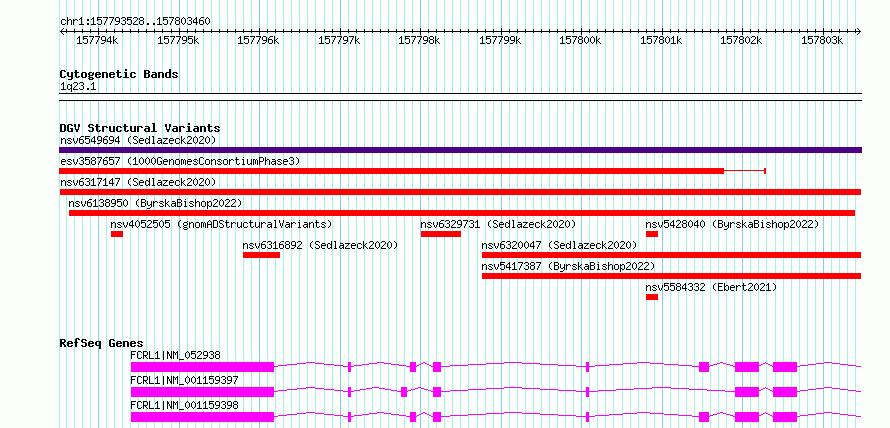Click the RefSeq Genes track title

(102, 343)
